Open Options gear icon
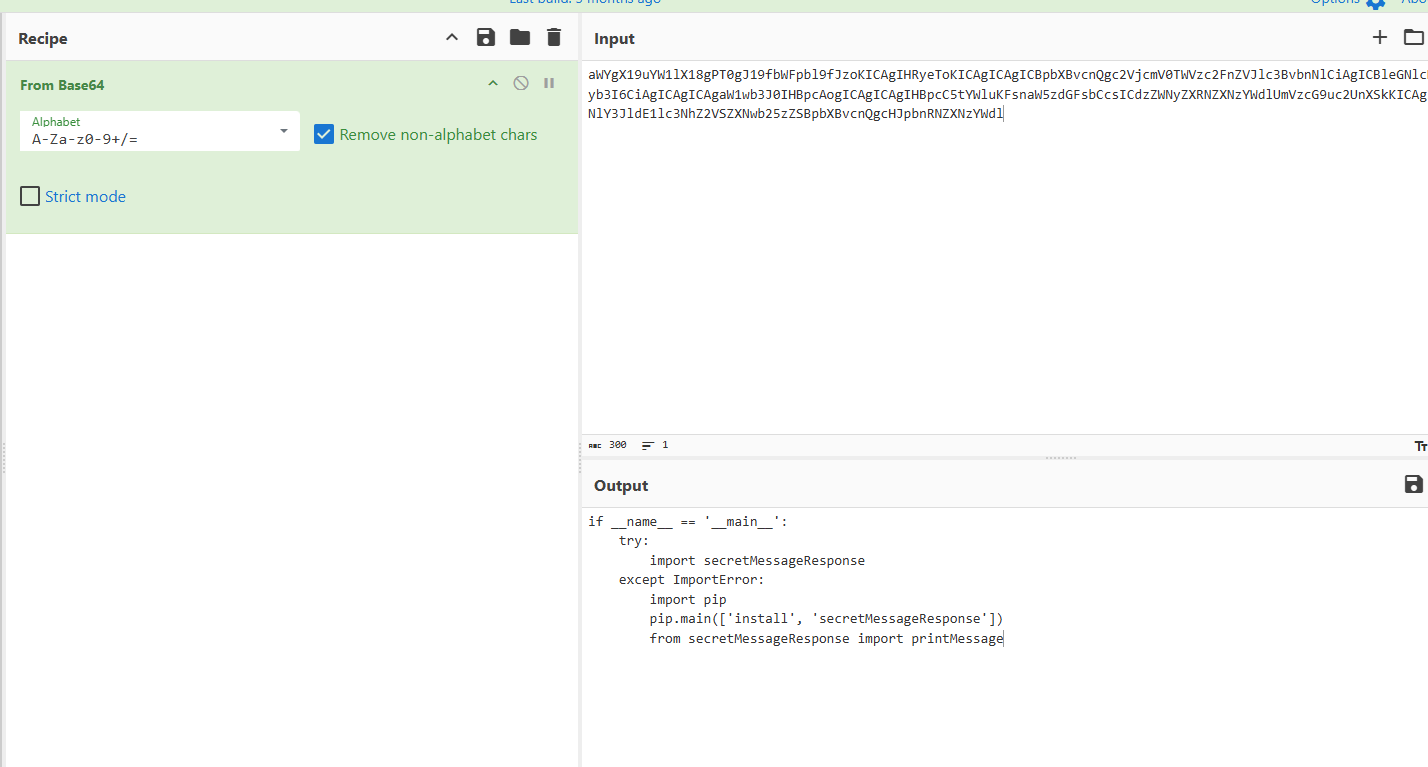Screen dimensions: 1428x767 (x=1376, y=3)
